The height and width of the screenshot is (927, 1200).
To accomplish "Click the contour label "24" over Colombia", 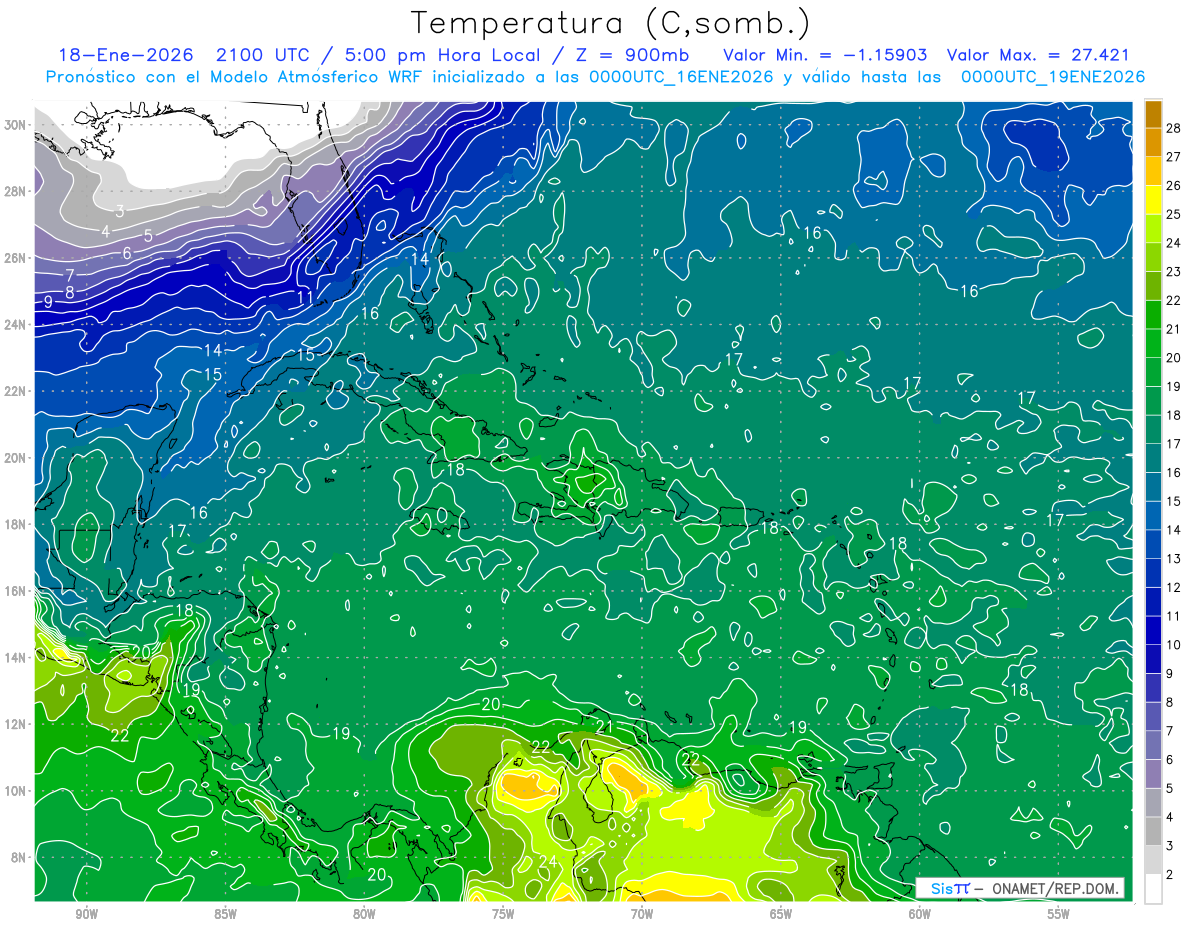I will pos(548,862).
